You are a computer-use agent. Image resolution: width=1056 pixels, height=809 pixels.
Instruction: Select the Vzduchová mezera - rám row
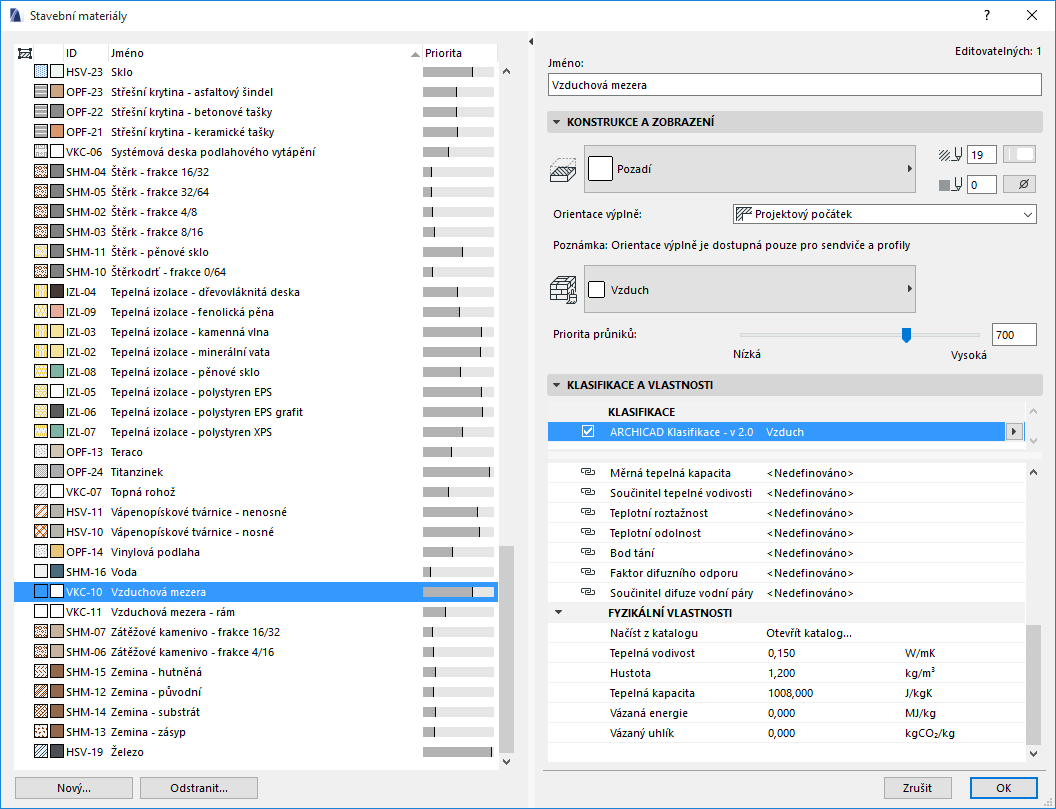tap(256, 612)
